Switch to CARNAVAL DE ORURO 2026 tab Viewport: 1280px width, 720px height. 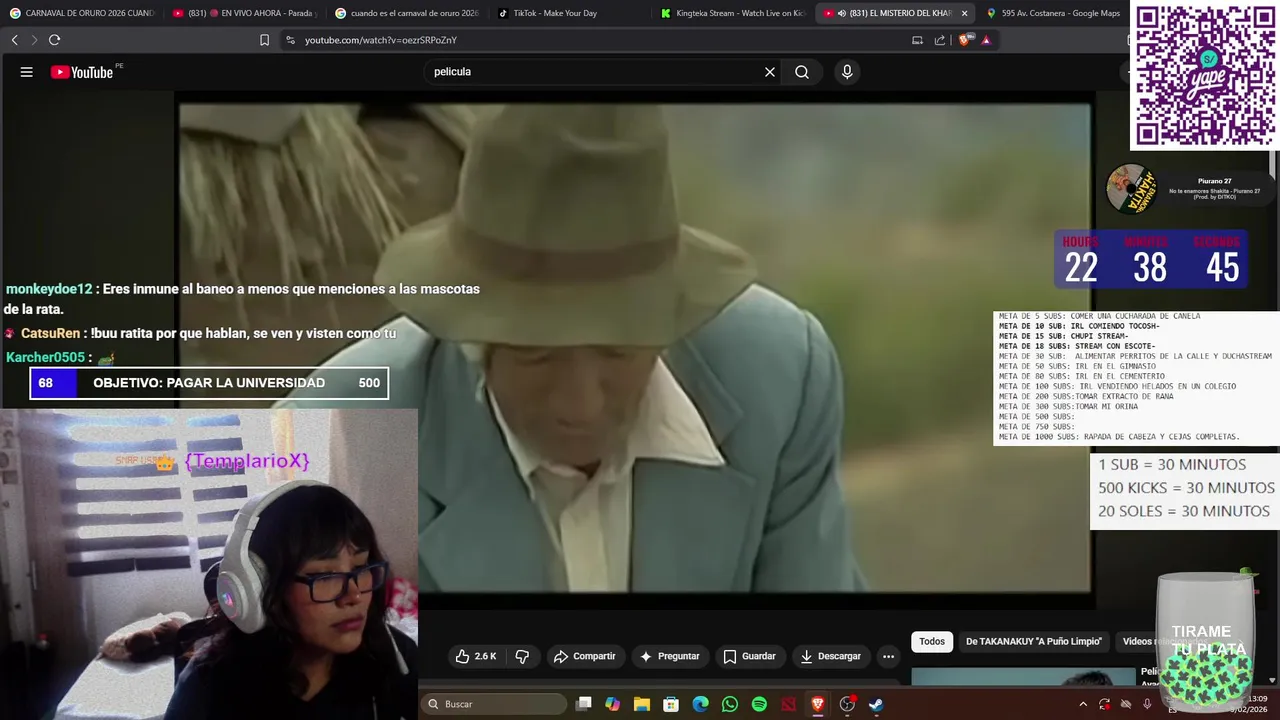coord(82,13)
